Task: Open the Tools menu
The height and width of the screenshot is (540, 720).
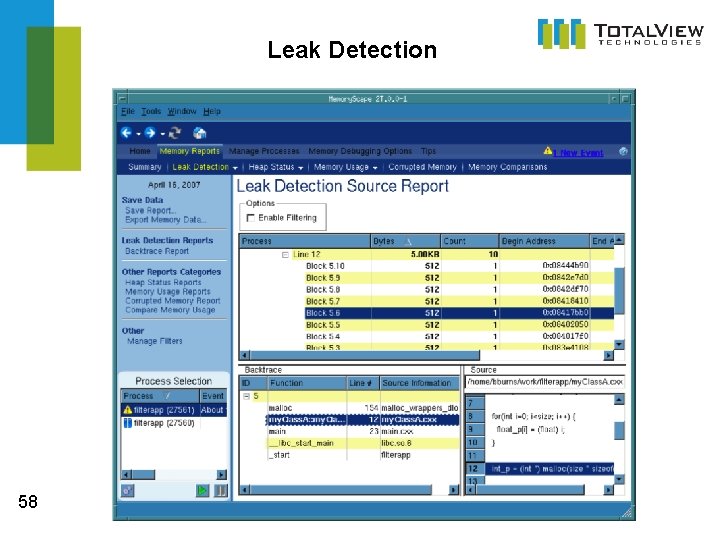Action: coord(151,112)
